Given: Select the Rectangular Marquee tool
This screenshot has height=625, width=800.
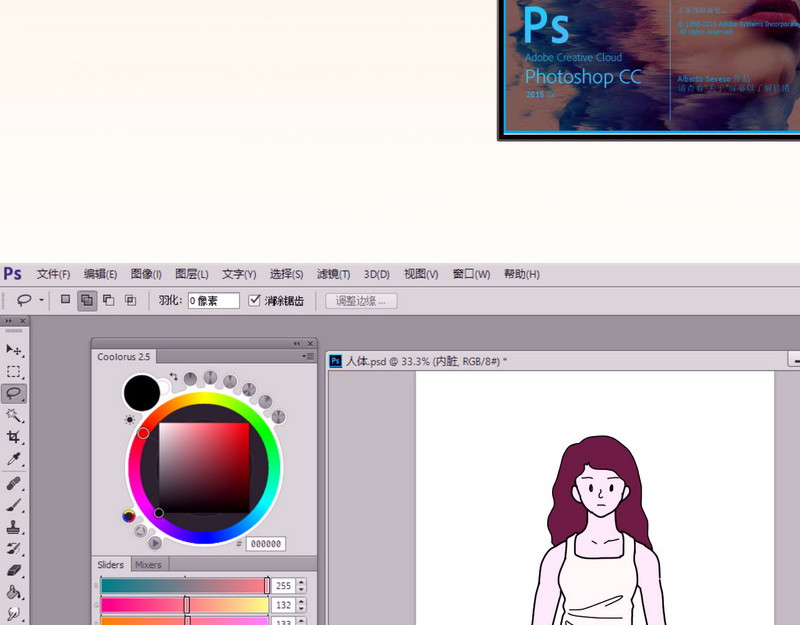Looking at the screenshot, I should 14,371.
